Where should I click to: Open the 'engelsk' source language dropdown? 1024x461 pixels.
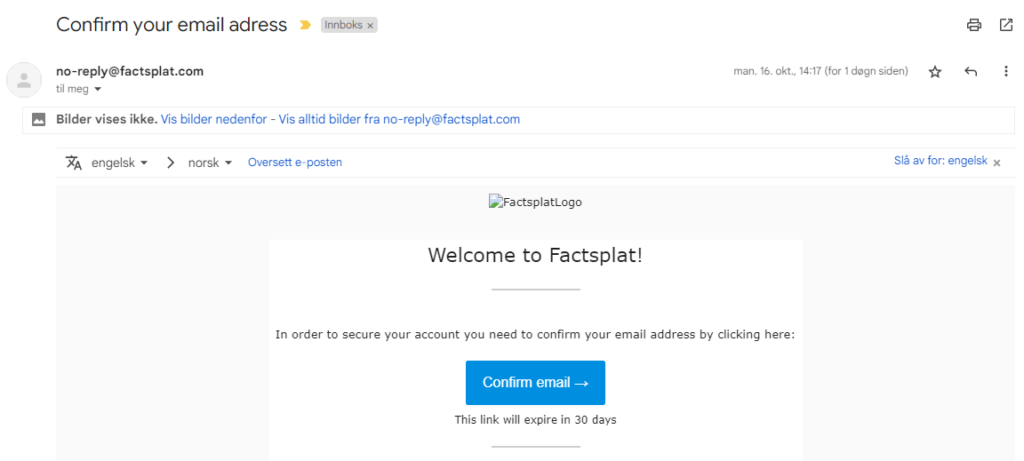(120, 162)
